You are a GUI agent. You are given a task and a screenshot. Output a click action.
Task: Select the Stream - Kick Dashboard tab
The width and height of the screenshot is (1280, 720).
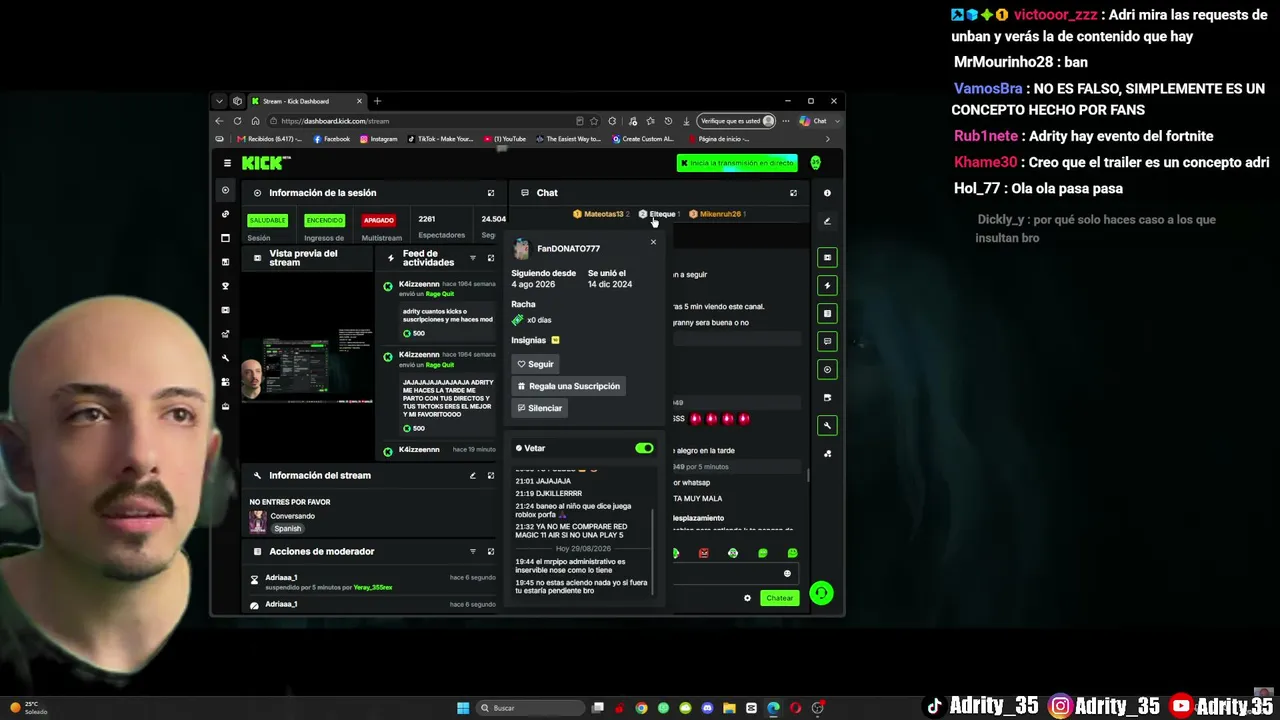point(307,101)
